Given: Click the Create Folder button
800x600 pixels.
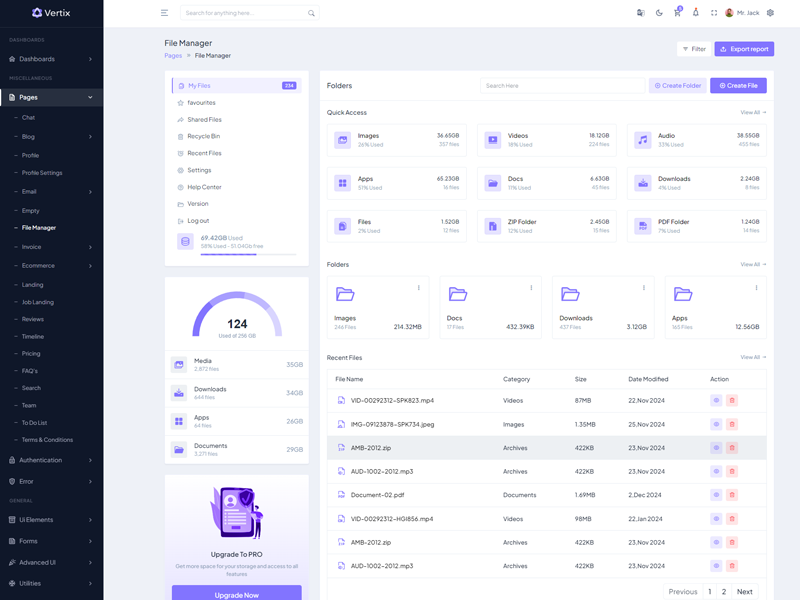Looking at the screenshot, I should coord(677,86).
